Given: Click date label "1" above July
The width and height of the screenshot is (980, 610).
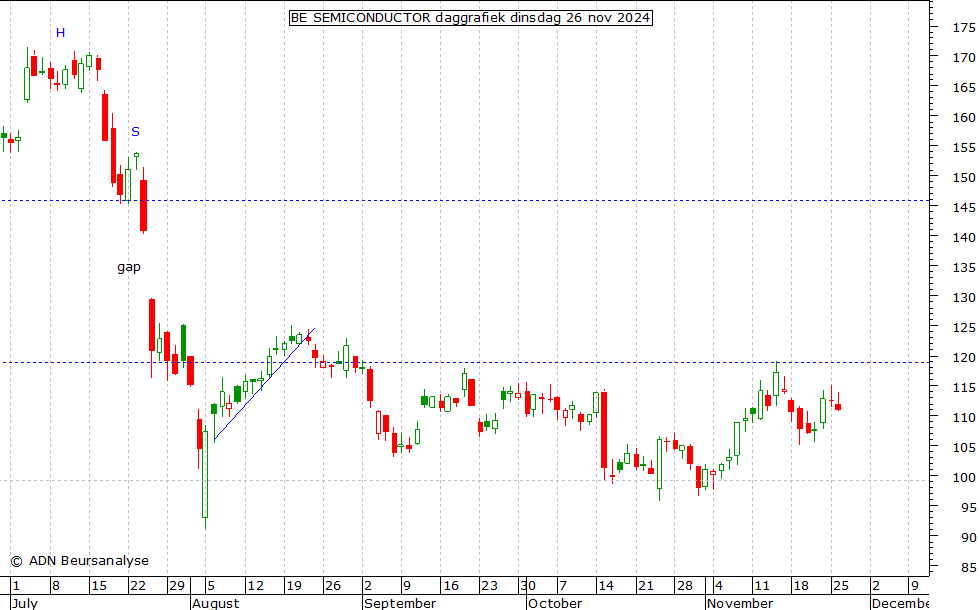Looking at the screenshot, I should pyautogui.click(x=16, y=586).
